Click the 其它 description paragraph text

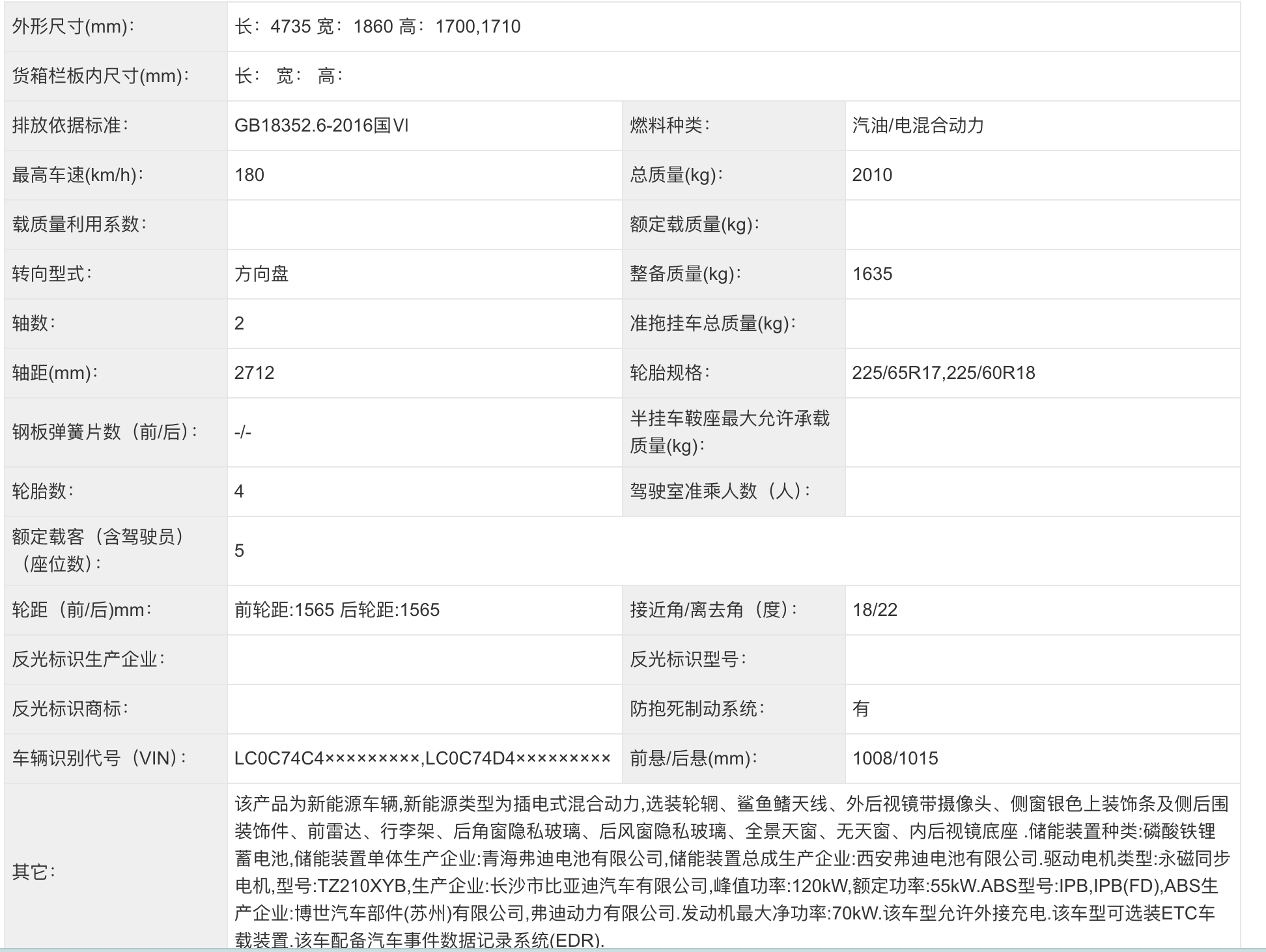(733, 873)
